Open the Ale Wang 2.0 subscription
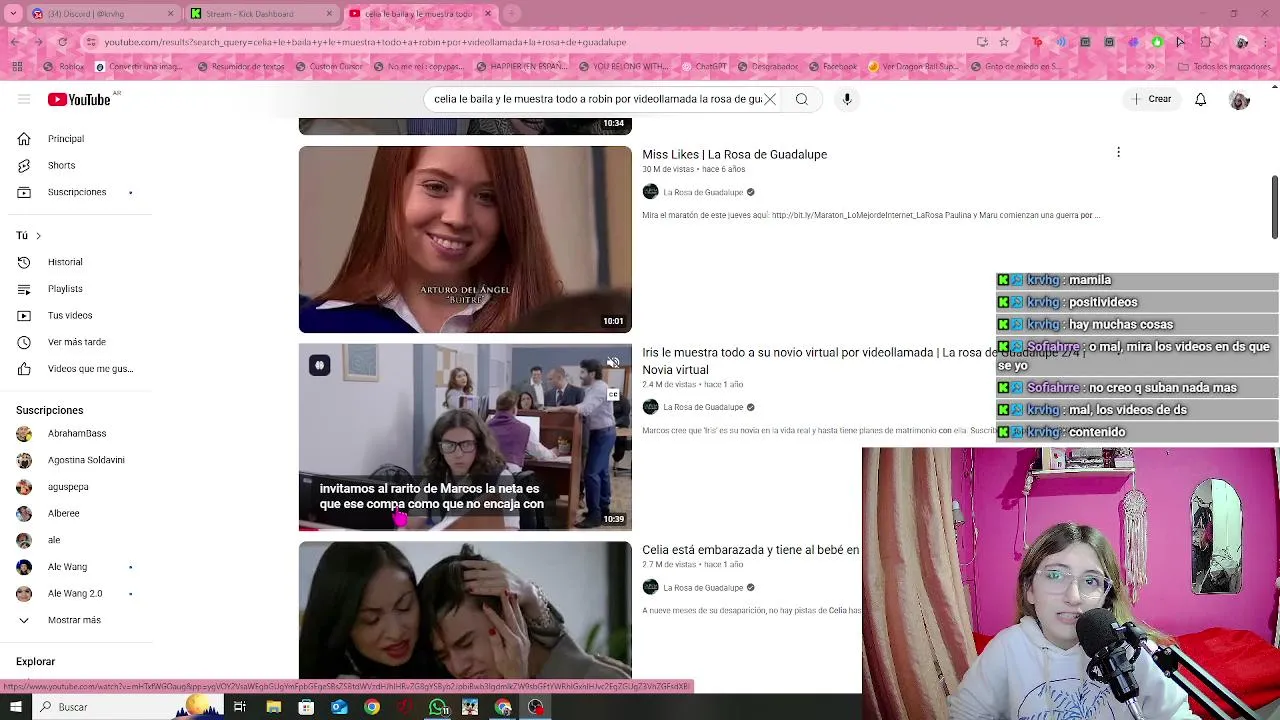Screen dimensions: 1280x720 75,593
